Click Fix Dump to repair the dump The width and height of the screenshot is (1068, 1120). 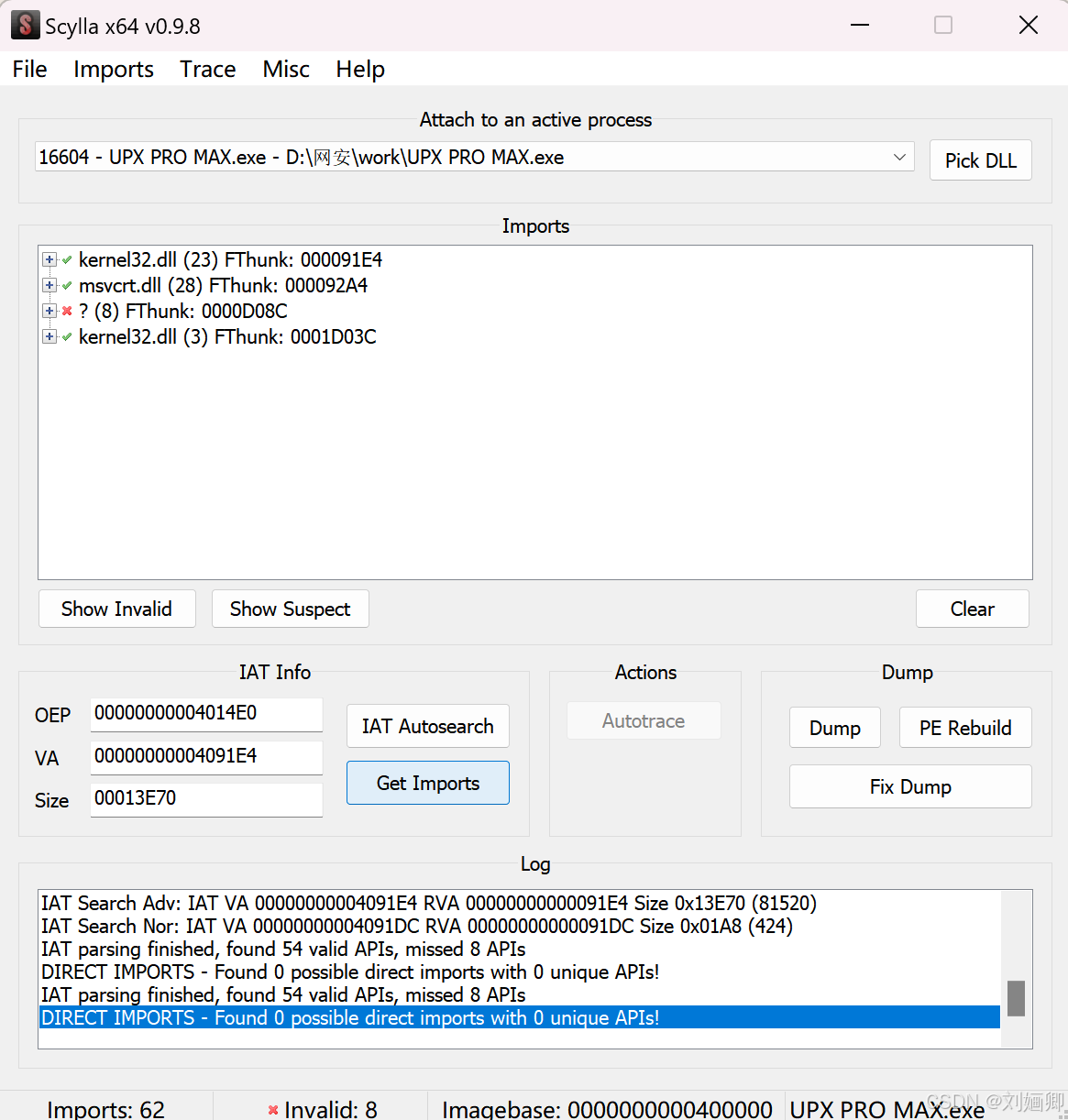click(909, 786)
